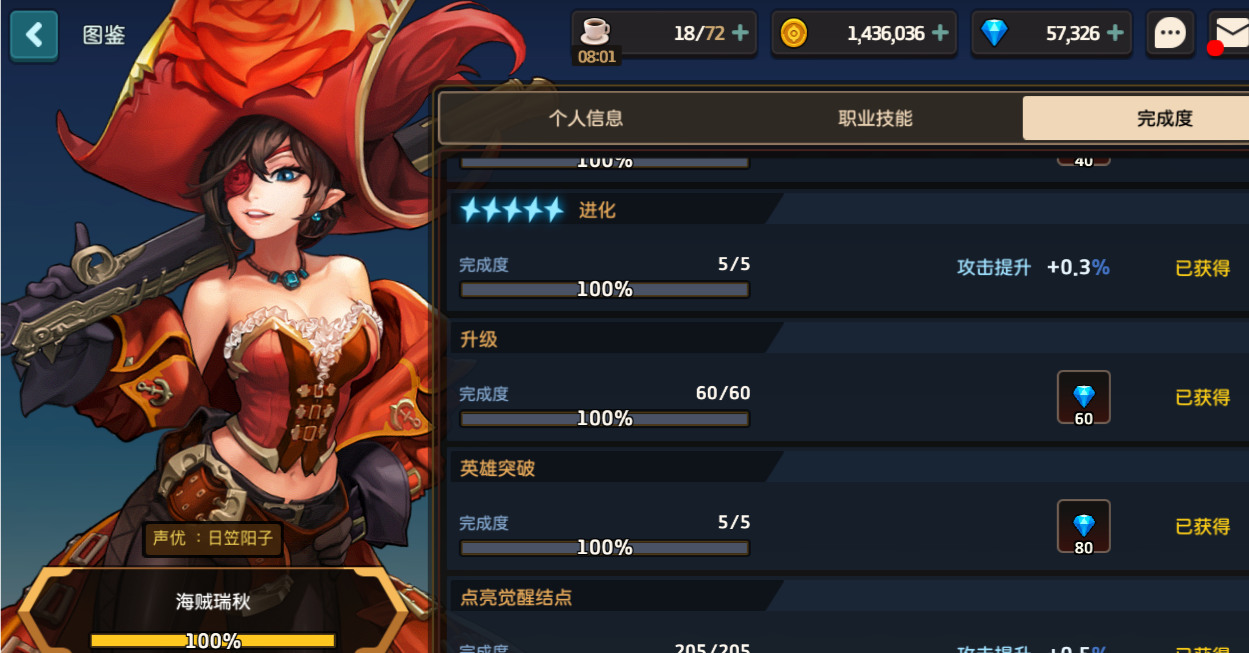Image resolution: width=1249 pixels, height=653 pixels.
Task: Click the 升级 completion progress bar
Action: coord(604,419)
